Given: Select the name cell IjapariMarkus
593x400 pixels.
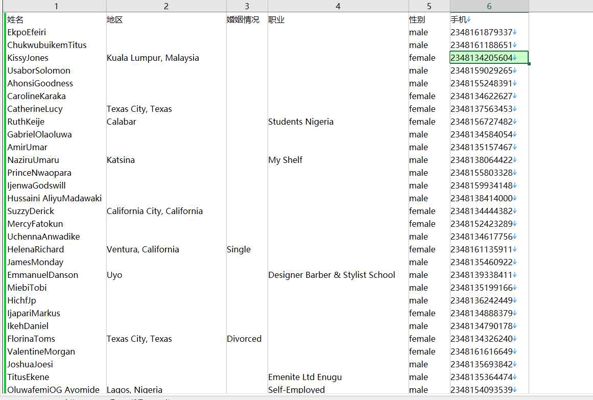Looking at the screenshot, I should 56,314.
